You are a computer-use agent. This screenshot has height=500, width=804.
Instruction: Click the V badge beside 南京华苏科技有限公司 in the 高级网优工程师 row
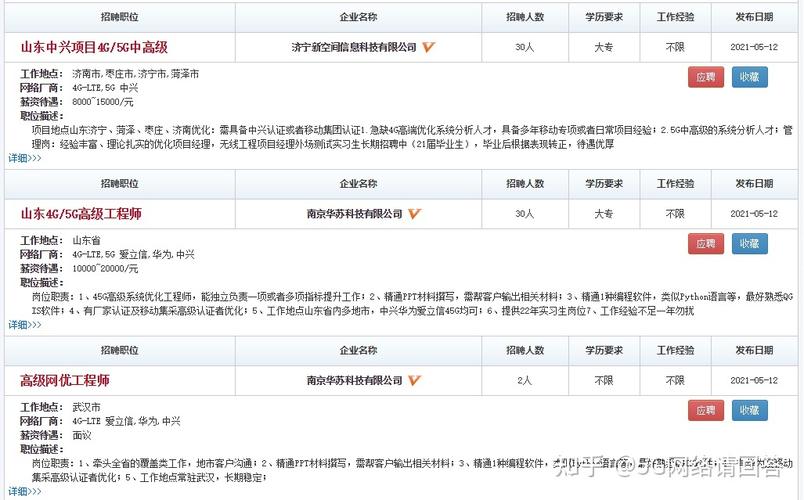tap(414, 381)
